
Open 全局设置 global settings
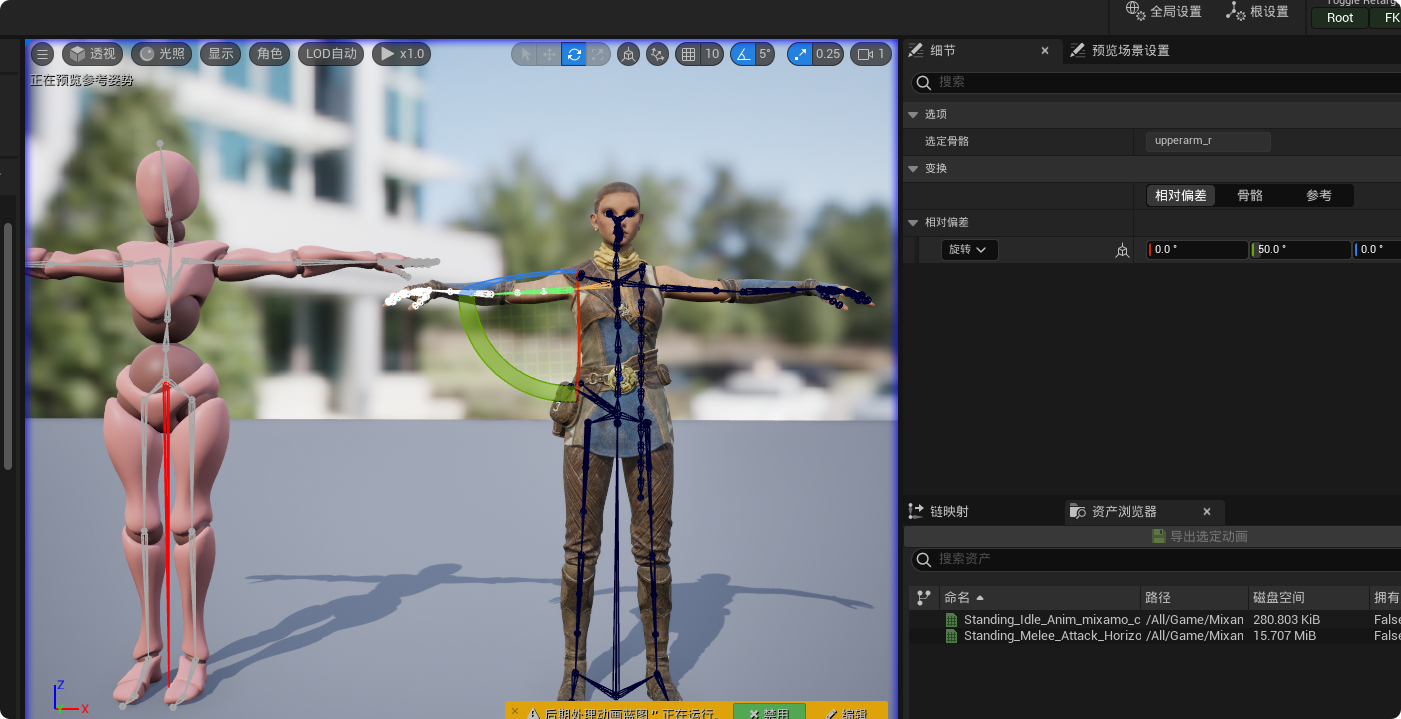[1164, 11]
